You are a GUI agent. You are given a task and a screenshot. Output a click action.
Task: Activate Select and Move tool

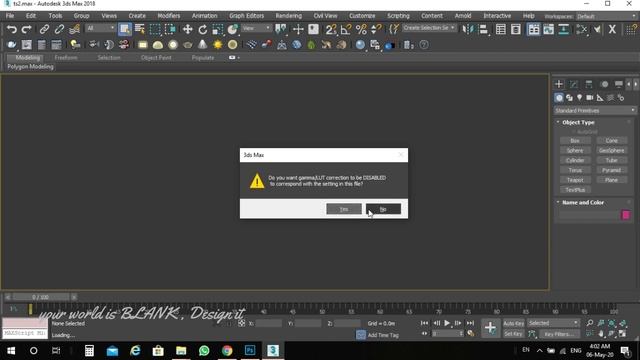pos(187,29)
